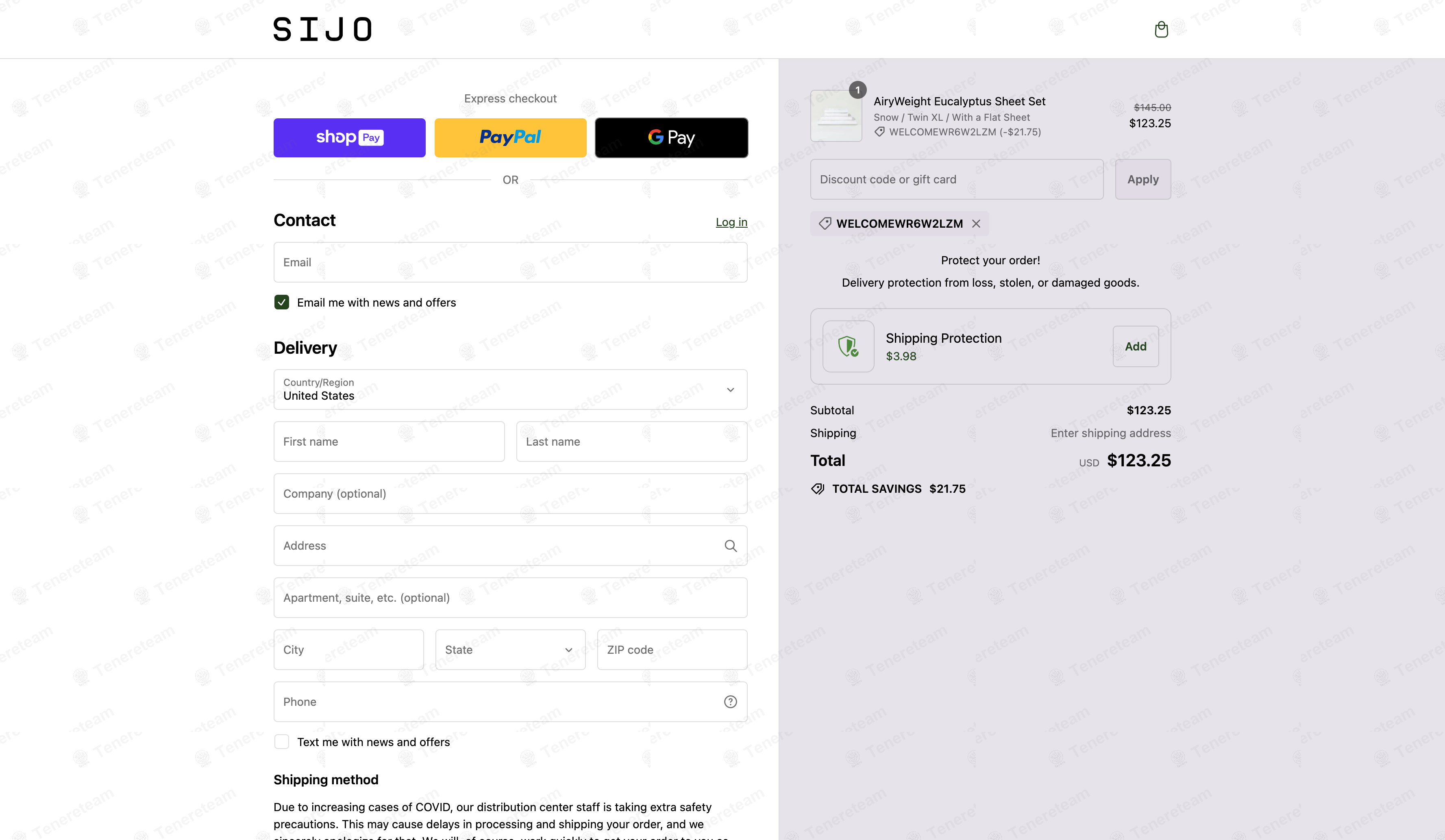Screen dimensions: 1445x840
Task: Click the Company (optional) field
Action: [510, 494]
